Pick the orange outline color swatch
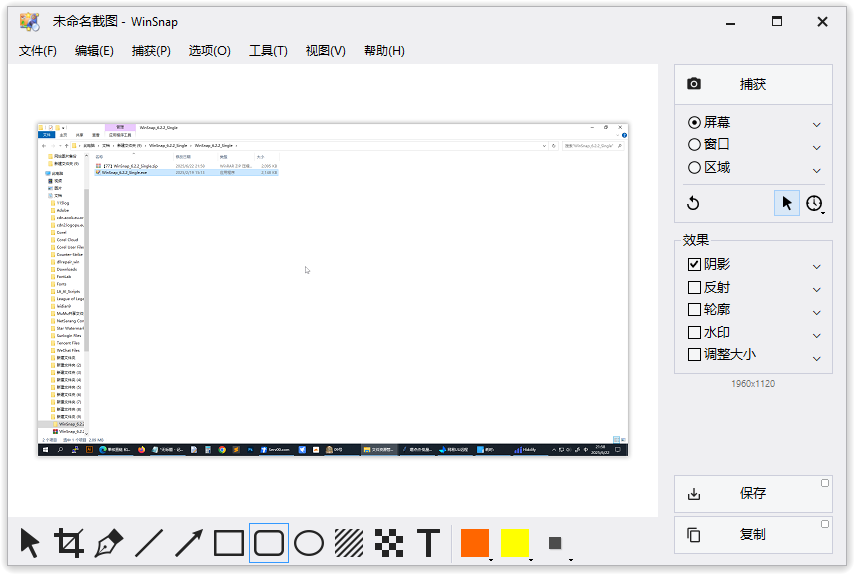 (474, 543)
